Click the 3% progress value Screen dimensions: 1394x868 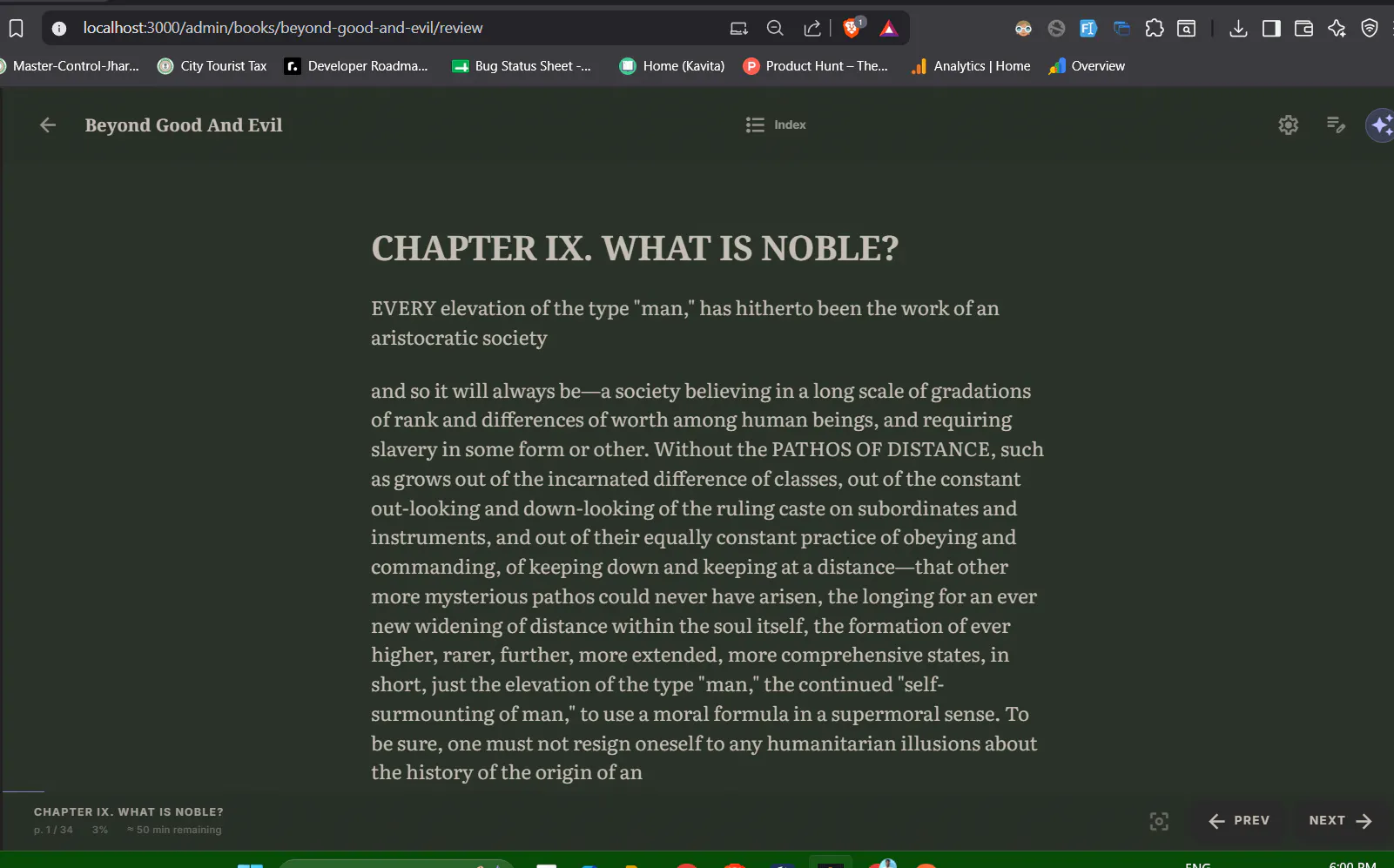click(100, 830)
